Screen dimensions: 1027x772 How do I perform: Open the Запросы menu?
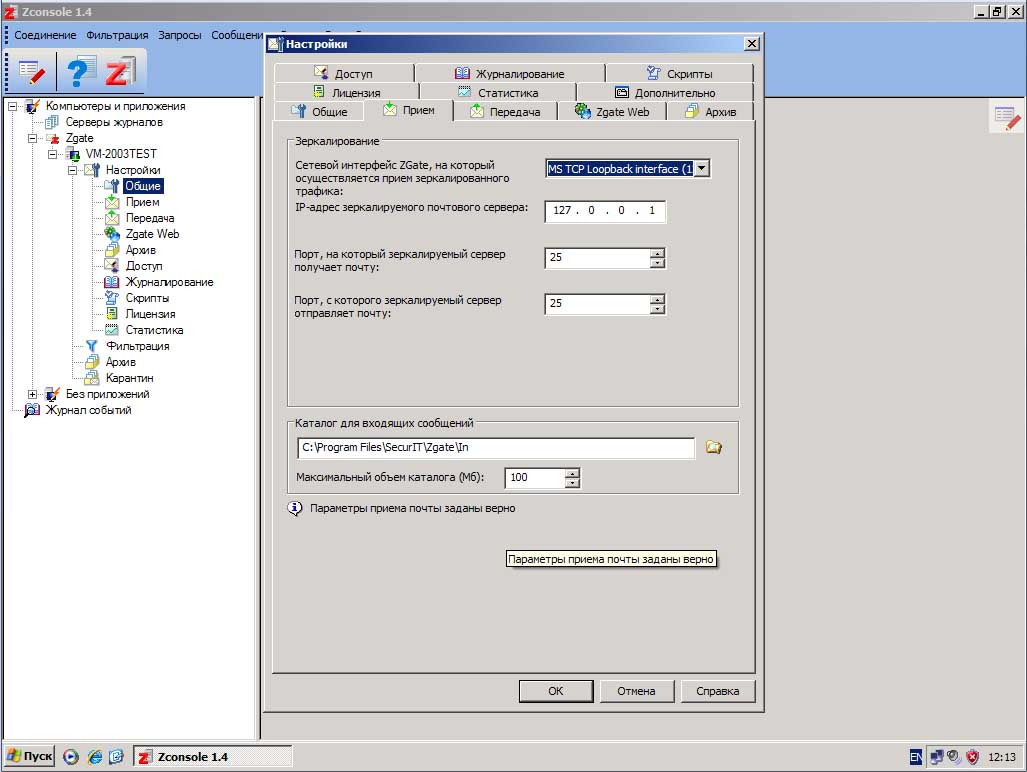pyautogui.click(x=179, y=35)
